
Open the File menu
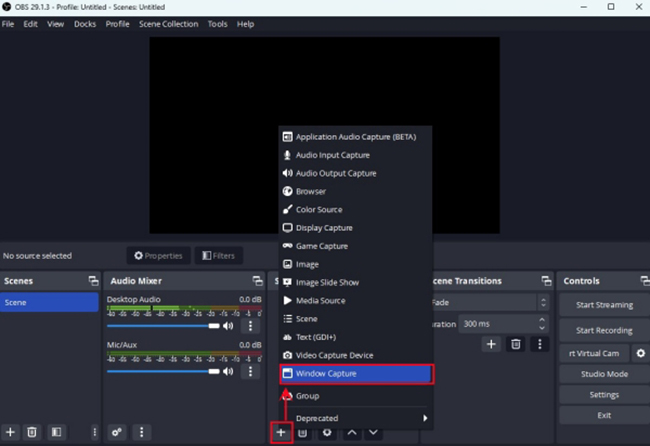8,24
